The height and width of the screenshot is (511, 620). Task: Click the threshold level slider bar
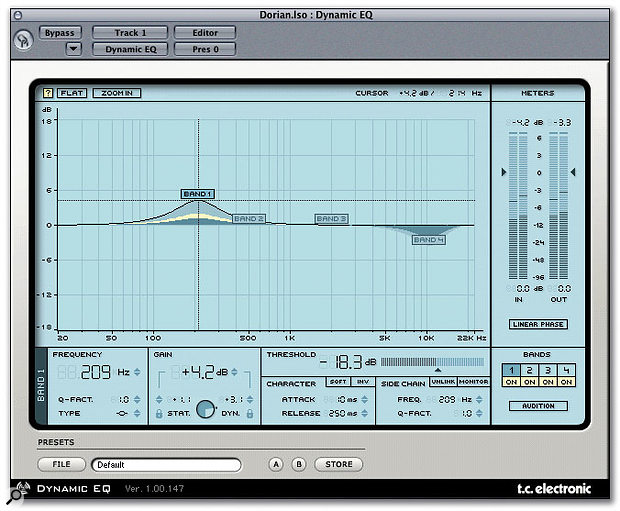point(432,362)
